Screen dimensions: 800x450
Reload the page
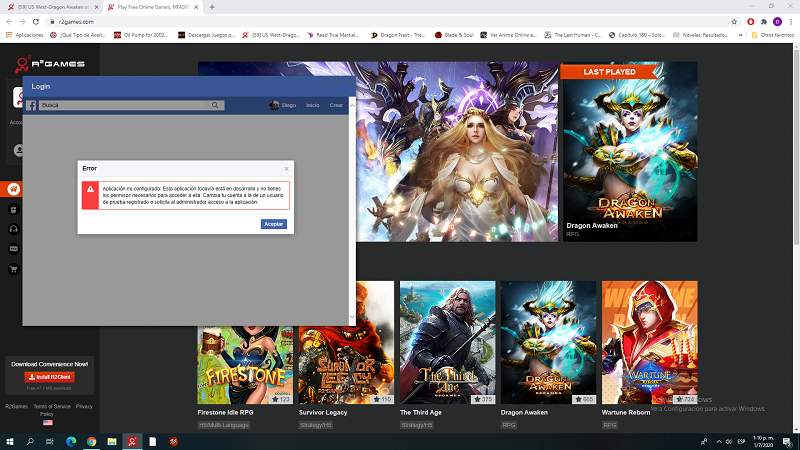(x=37, y=20)
